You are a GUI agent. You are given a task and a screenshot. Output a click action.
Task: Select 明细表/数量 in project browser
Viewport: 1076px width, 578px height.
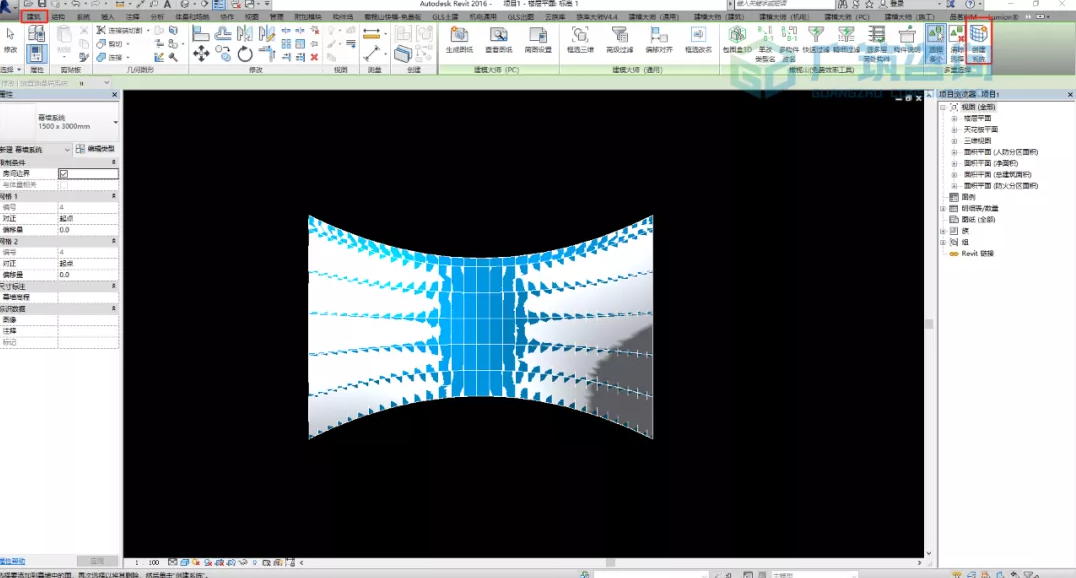979,208
